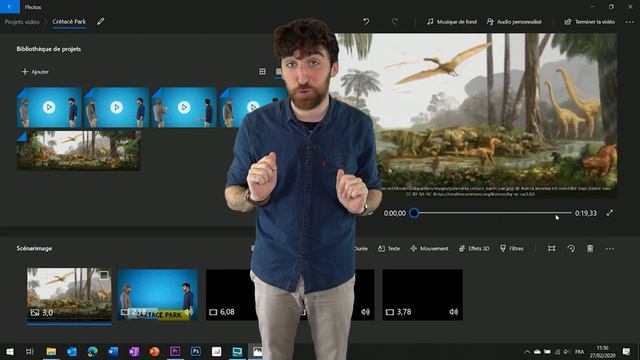Click the Scénarimage heading
This screenshot has height=360, width=640.
pyautogui.click(x=34, y=249)
